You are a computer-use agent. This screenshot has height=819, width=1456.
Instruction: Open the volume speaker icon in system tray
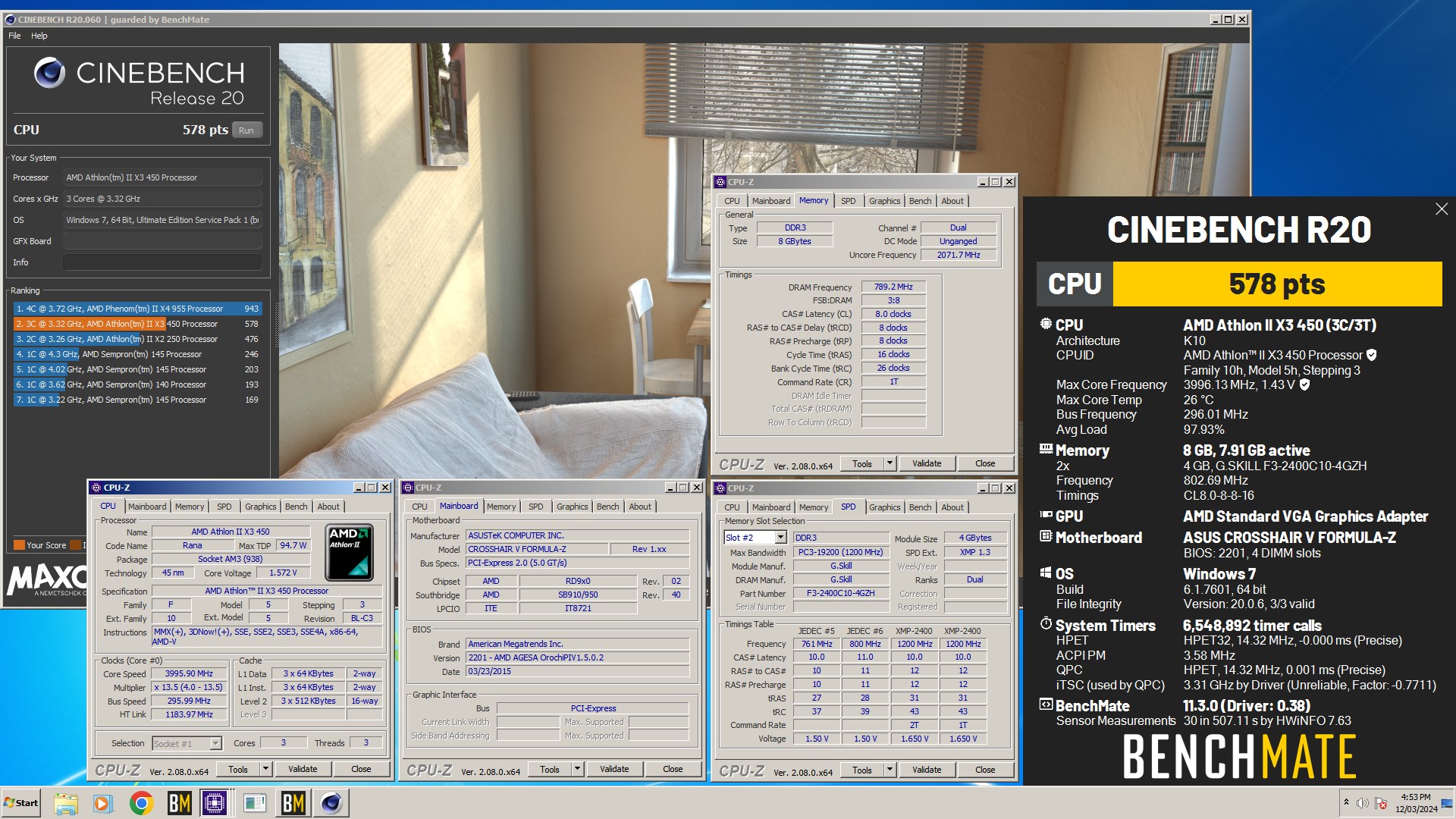tap(1362, 803)
